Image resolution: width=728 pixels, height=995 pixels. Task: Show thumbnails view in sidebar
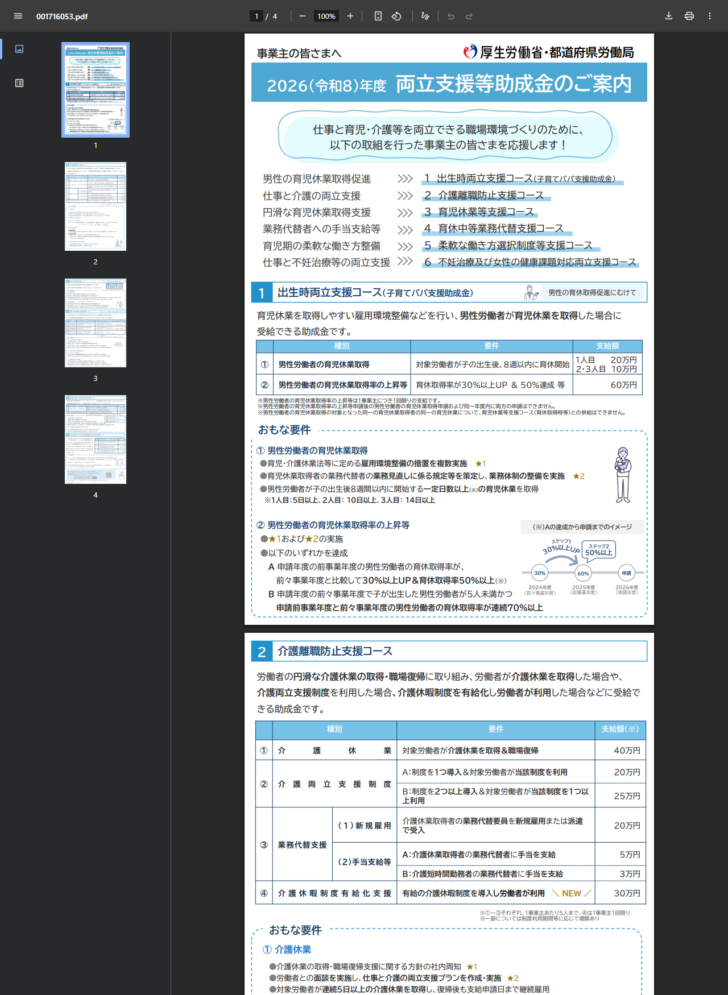pyautogui.click(x=19, y=49)
